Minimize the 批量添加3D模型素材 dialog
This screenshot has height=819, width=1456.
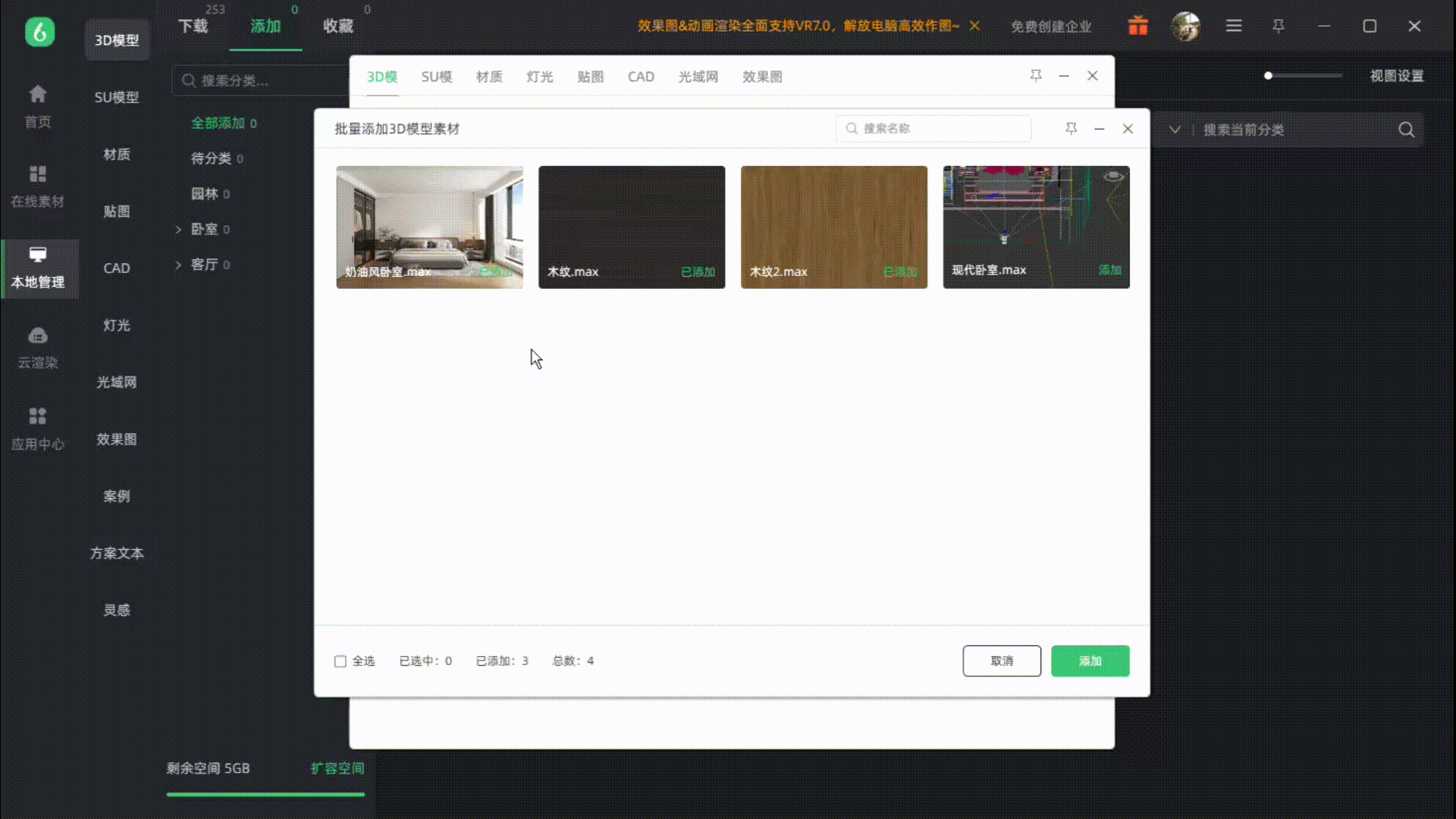[1099, 129]
